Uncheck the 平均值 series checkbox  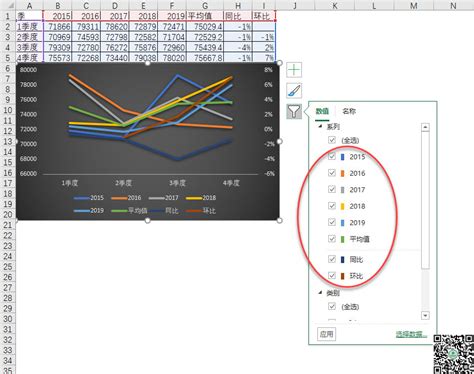point(332,239)
